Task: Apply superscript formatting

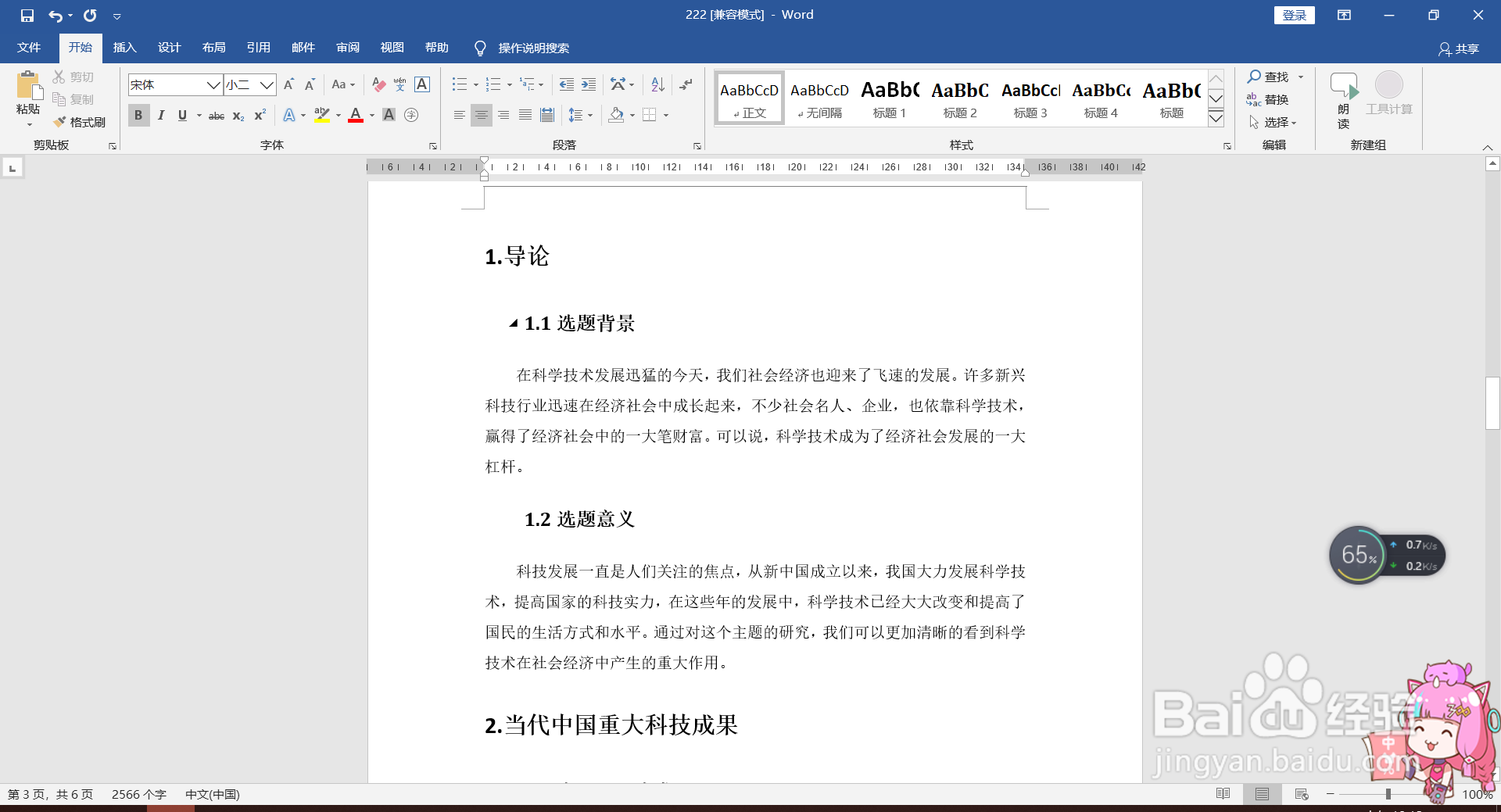Action: [260, 116]
